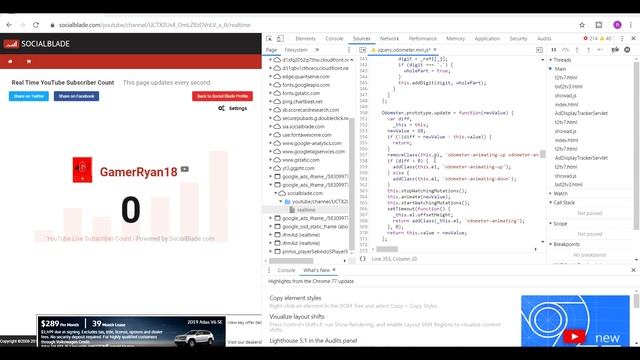
Task: Open the Audits tab
Action: click(x=544, y=38)
